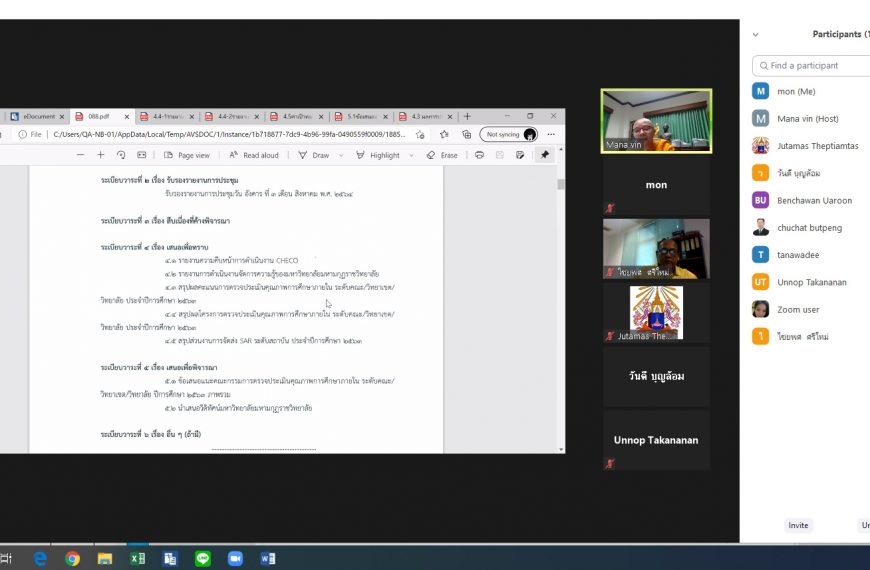870x570 pixels.
Task: Click the scrollbar down arrow in PDF viewer
Action: [561, 450]
